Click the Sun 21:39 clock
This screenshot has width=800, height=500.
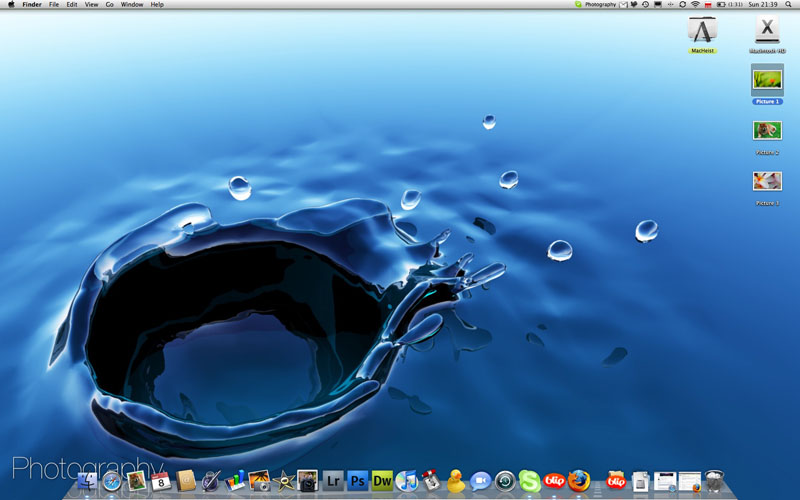[763, 5]
